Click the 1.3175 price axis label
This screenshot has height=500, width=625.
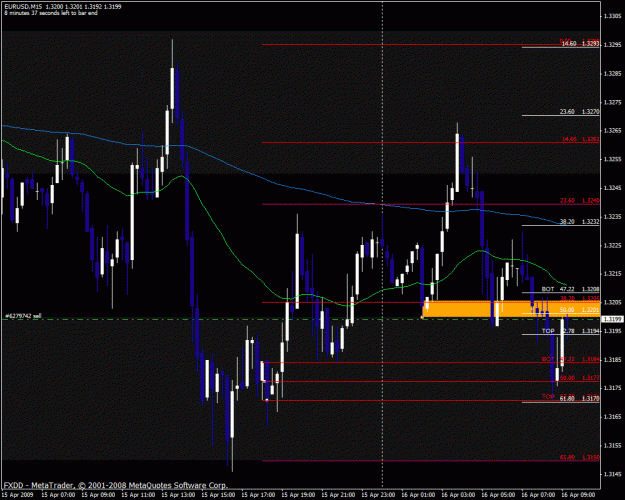[613, 388]
